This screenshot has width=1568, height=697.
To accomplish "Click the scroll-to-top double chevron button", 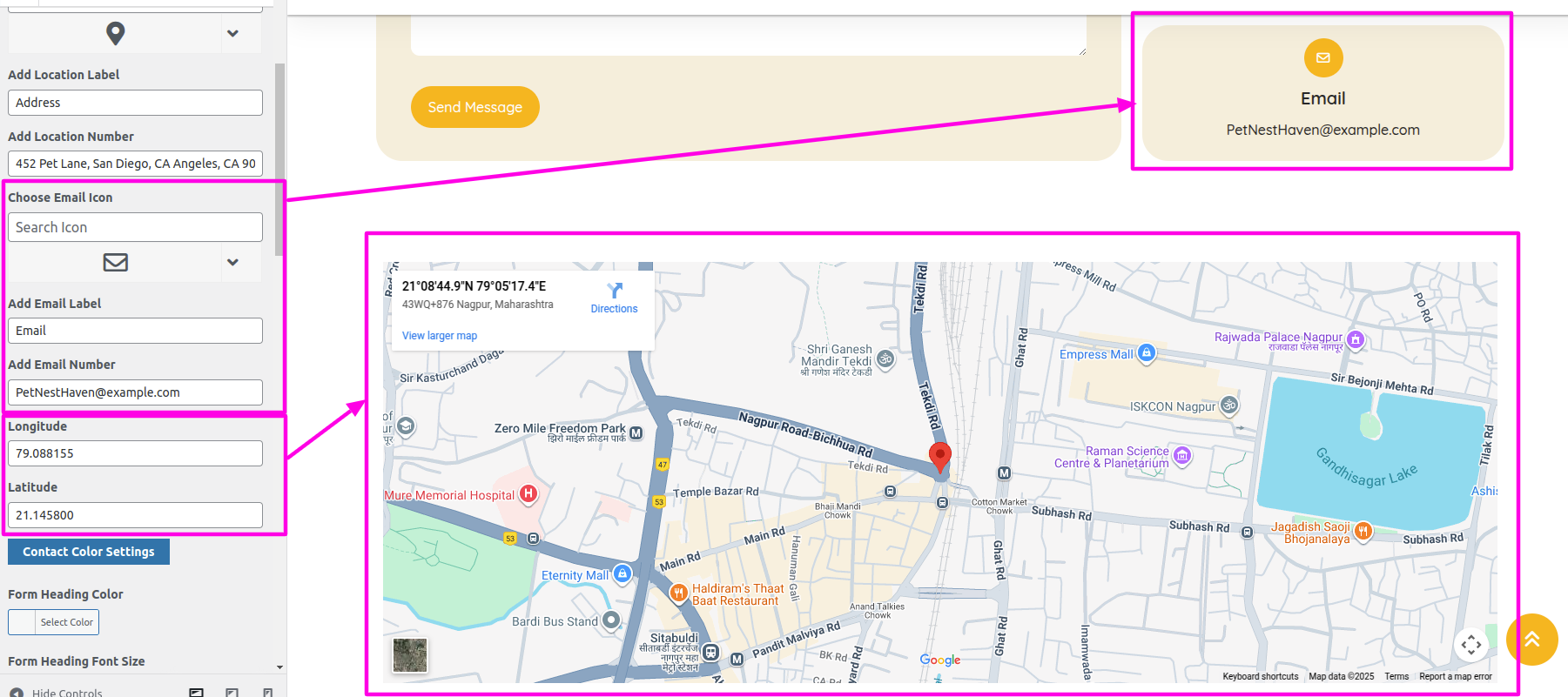I will coord(1531,640).
